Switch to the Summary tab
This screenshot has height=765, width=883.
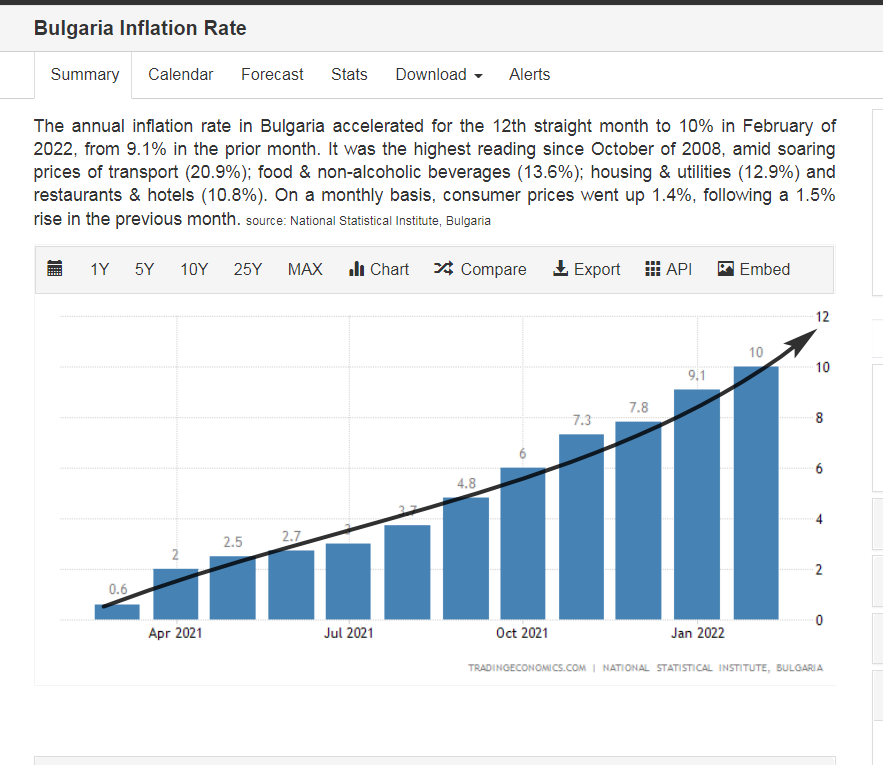click(x=85, y=75)
